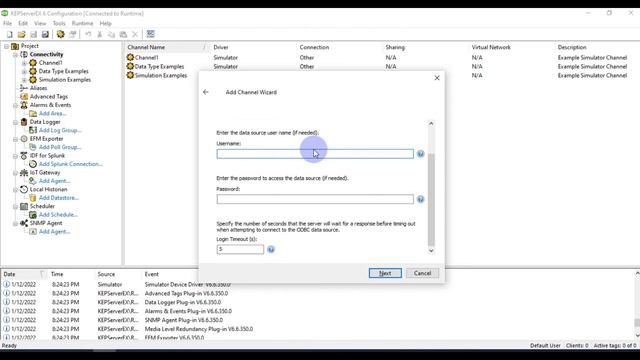
Task: Click the Undo toolbar icon
Action: pos(88,34)
